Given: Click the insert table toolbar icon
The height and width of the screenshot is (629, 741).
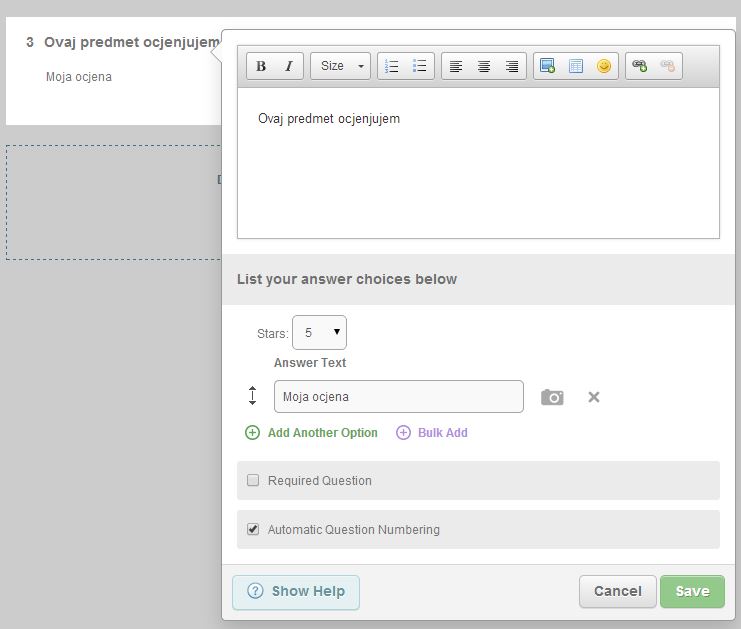Looking at the screenshot, I should [x=575, y=66].
